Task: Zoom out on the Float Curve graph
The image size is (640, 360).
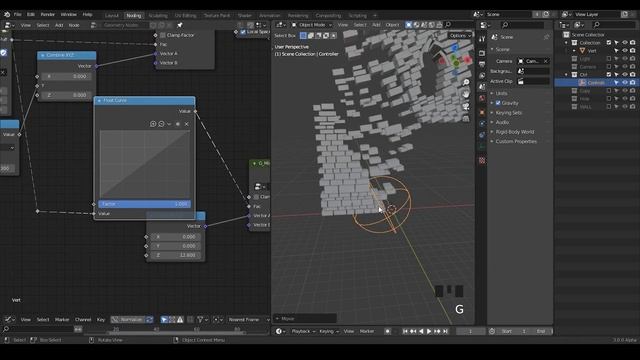Action: pos(161,124)
